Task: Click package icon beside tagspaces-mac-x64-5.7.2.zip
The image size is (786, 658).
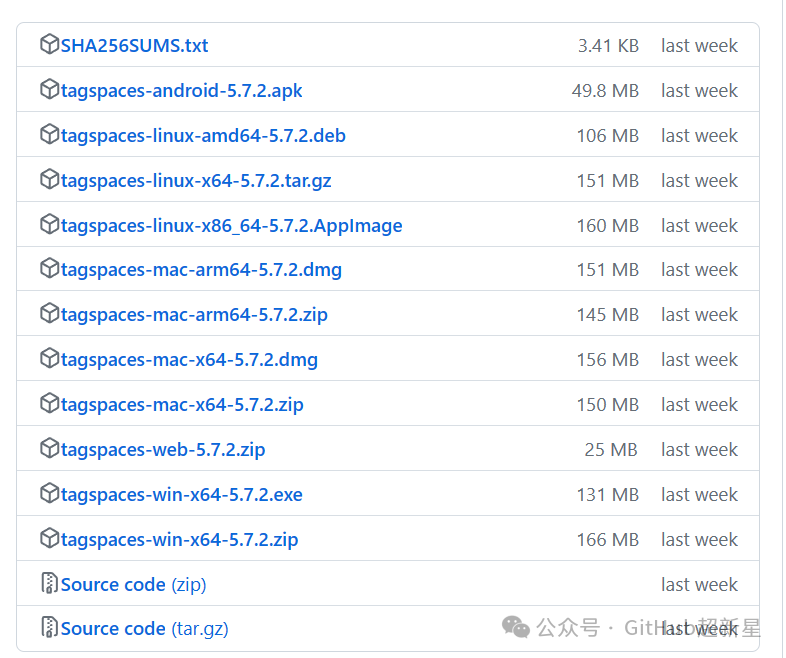Action: (x=49, y=403)
